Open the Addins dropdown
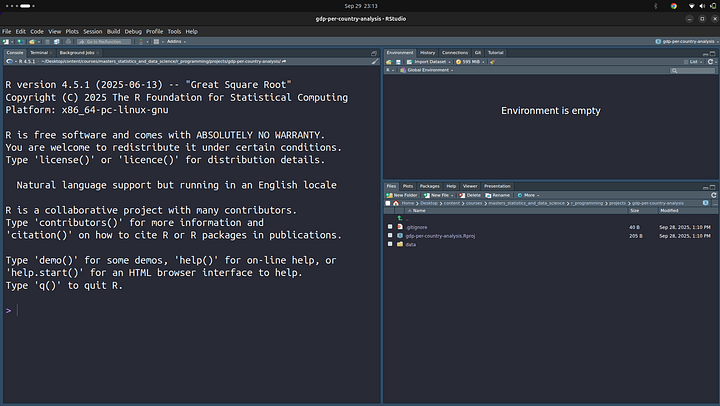 pos(176,41)
